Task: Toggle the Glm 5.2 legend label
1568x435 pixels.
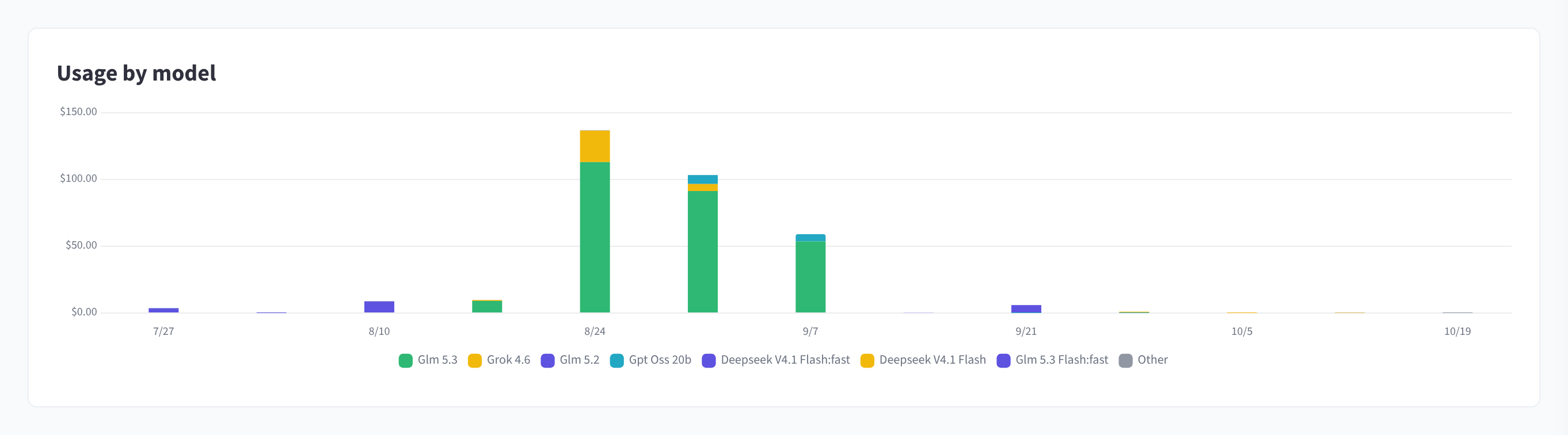Action: [x=580, y=360]
